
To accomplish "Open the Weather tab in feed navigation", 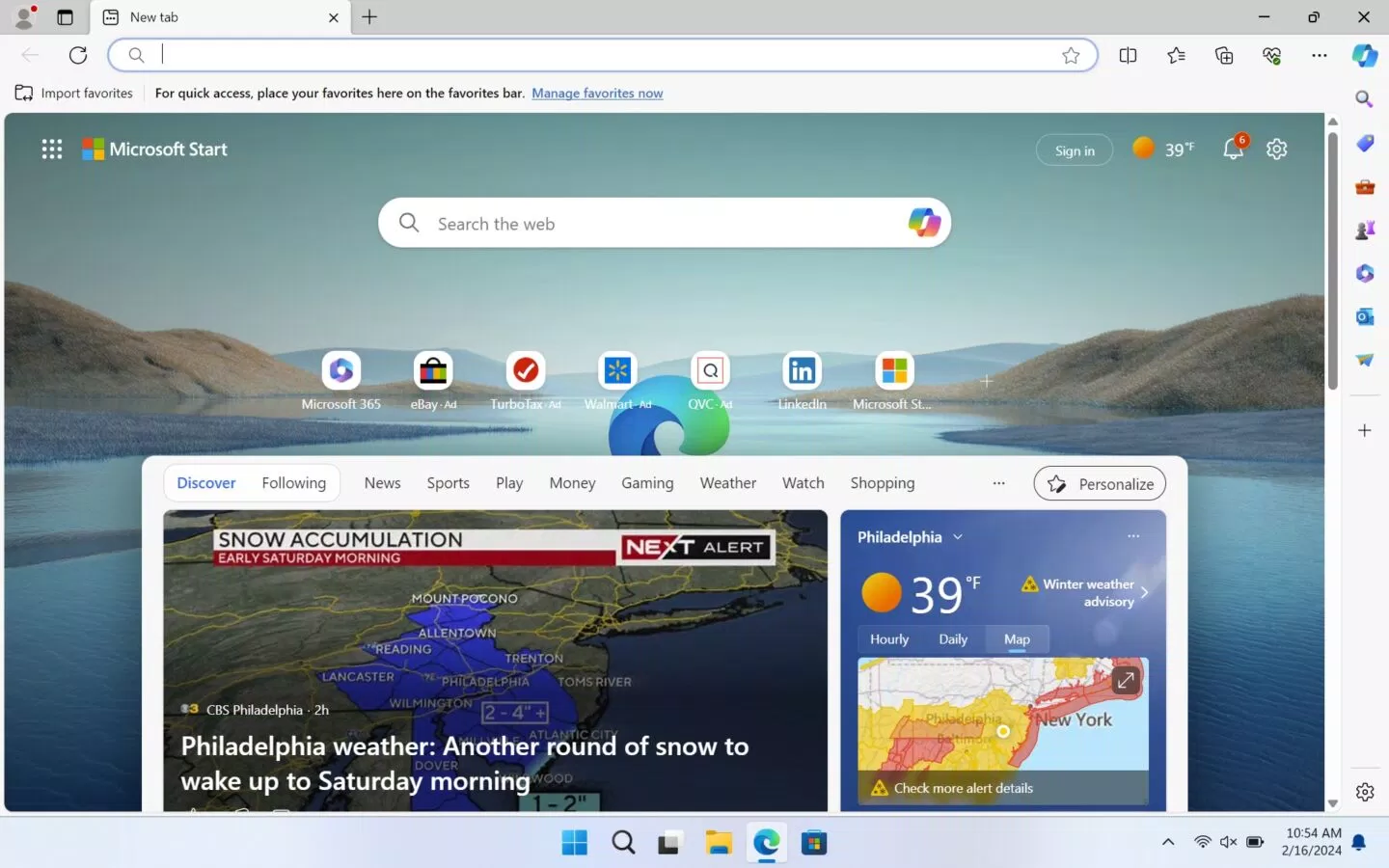I will (728, 483).
